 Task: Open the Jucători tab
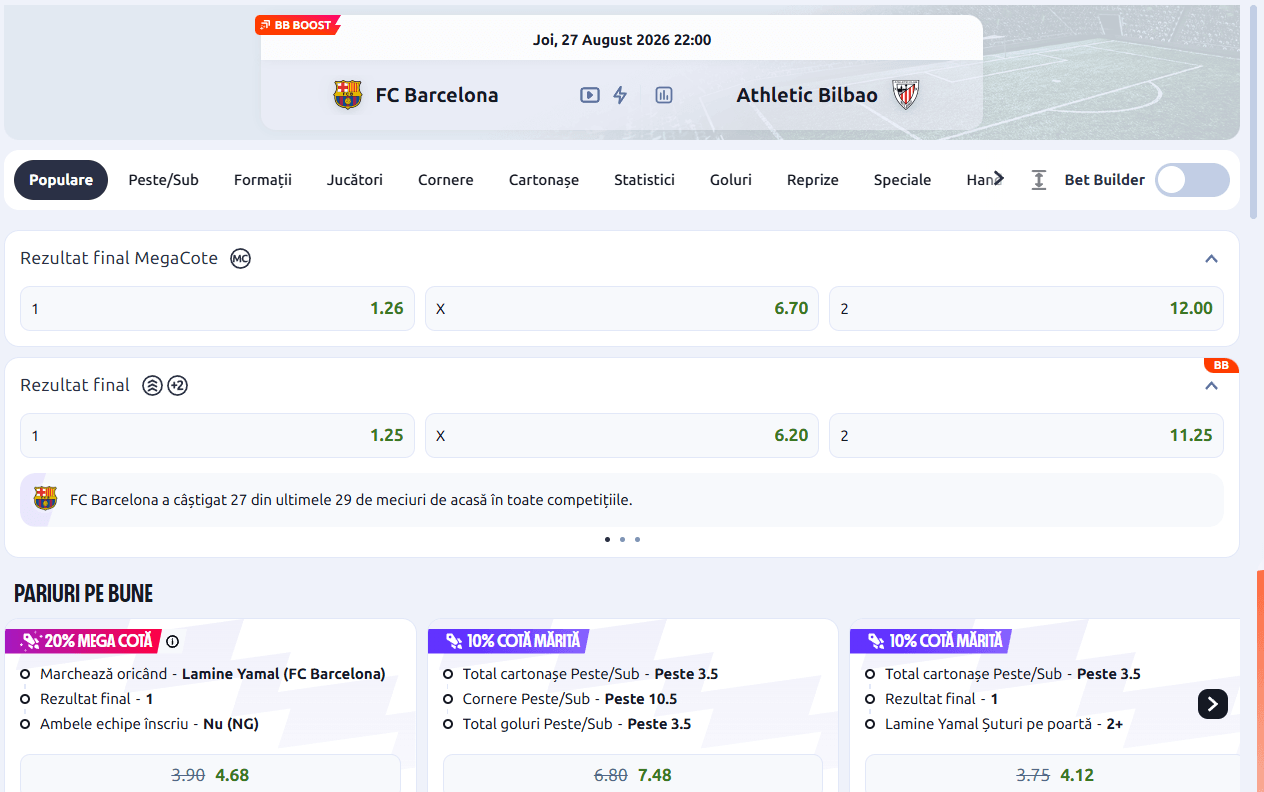[x=355, y=180]
